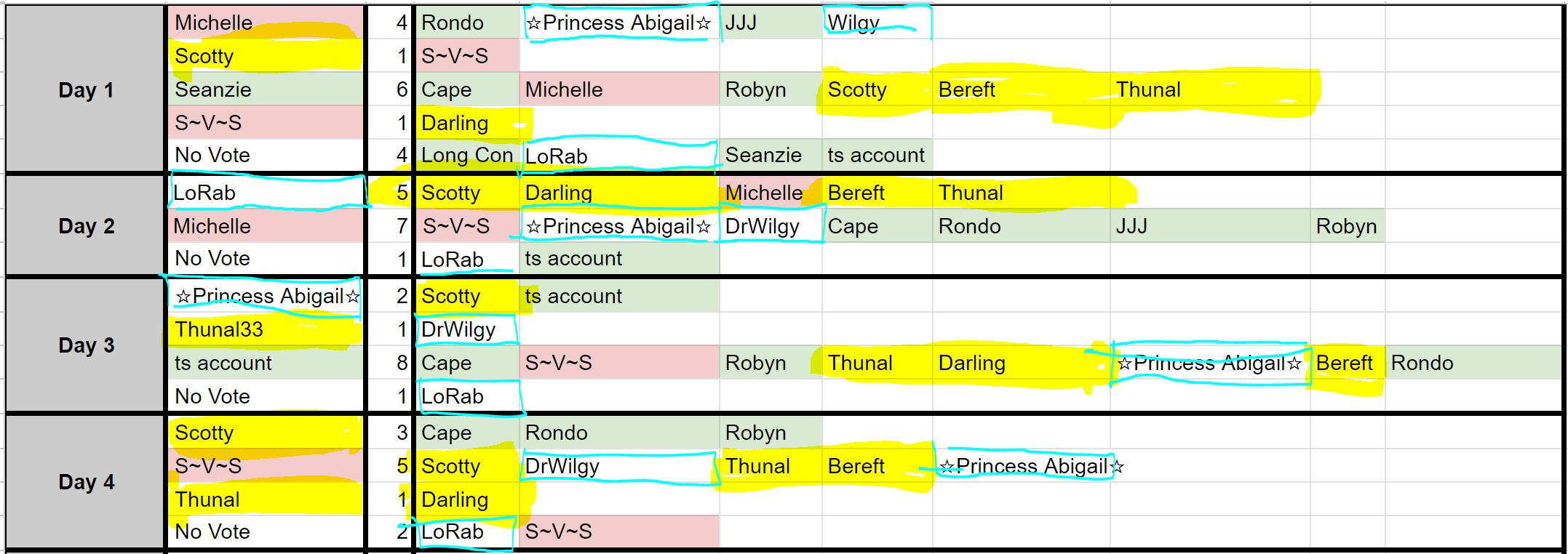Select the vote count 6 cell
1568x554 pixels.
point(390,89)
